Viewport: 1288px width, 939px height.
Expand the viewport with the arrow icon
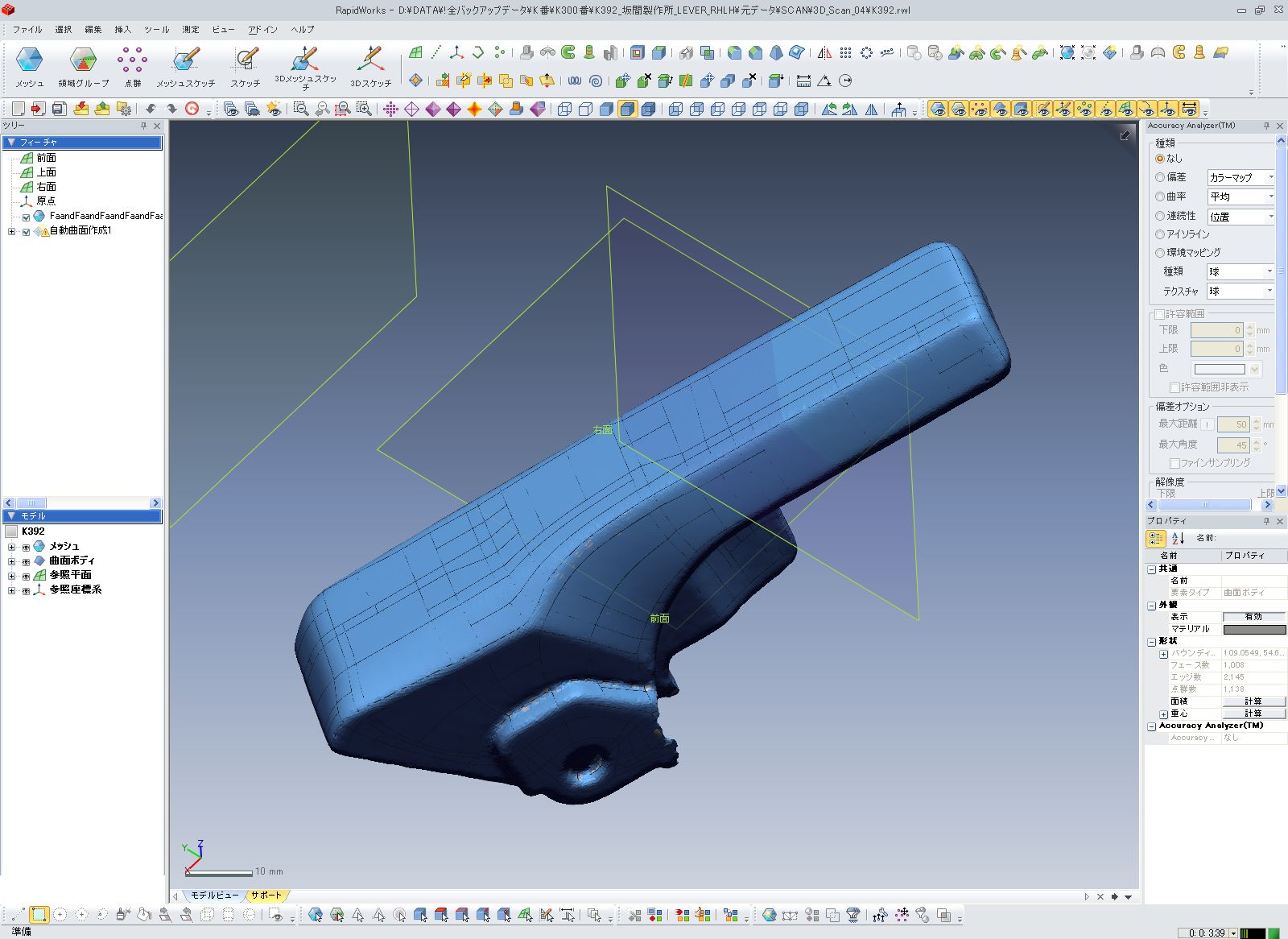coord(1125,135)
